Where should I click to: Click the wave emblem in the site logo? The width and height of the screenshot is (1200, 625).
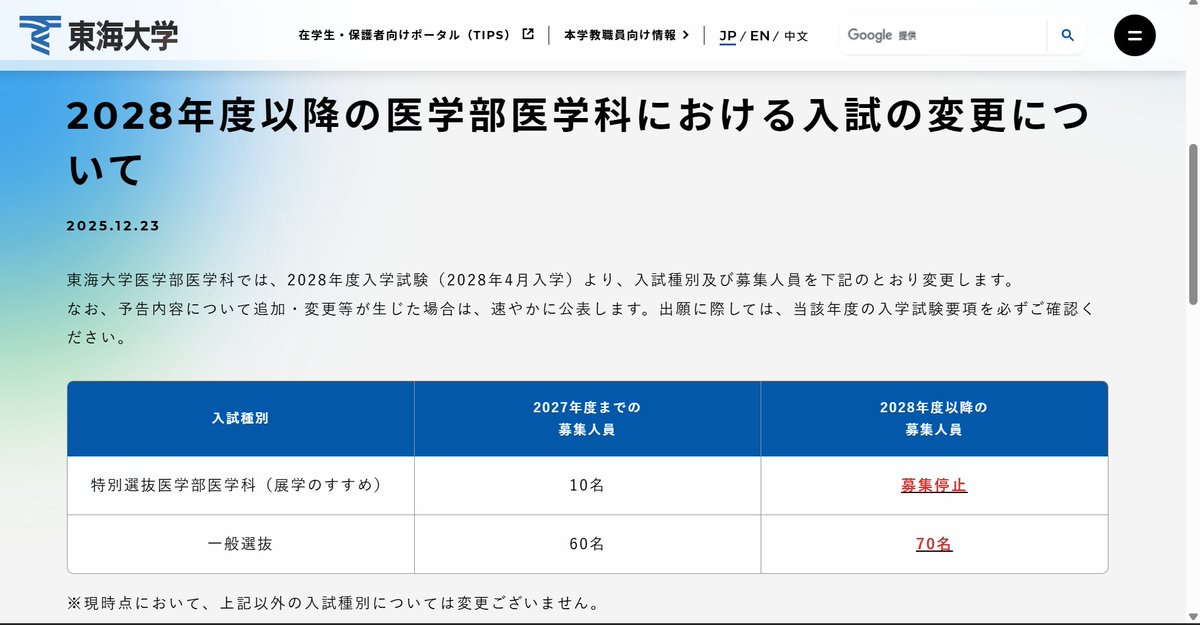39,32
